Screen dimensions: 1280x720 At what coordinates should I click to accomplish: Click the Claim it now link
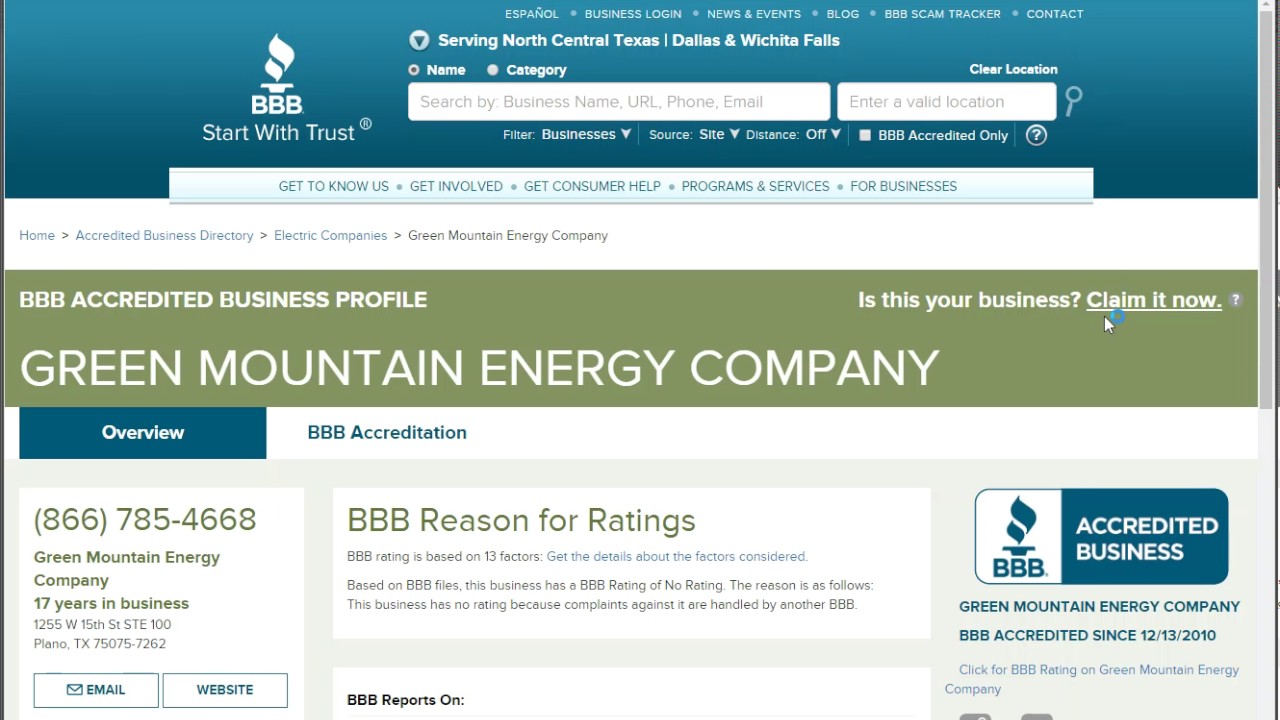1154,300
